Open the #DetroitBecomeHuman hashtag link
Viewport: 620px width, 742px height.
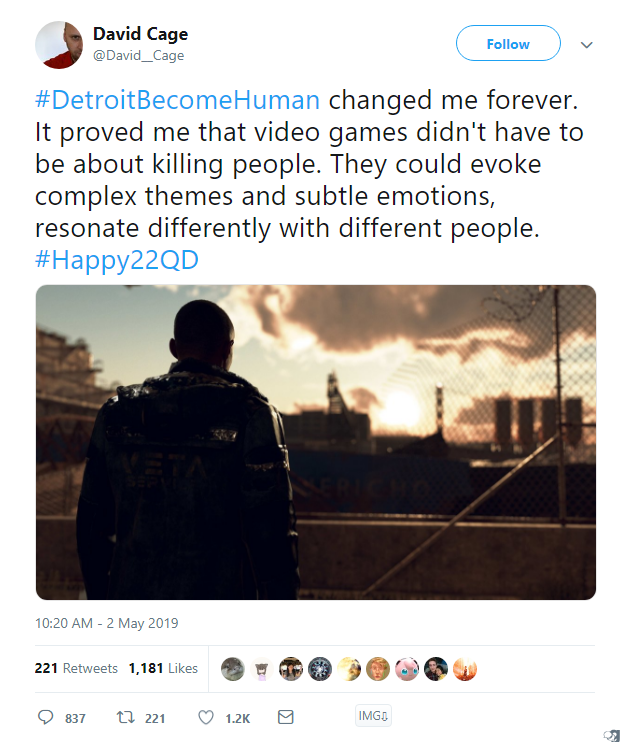[x=179, y=101]
